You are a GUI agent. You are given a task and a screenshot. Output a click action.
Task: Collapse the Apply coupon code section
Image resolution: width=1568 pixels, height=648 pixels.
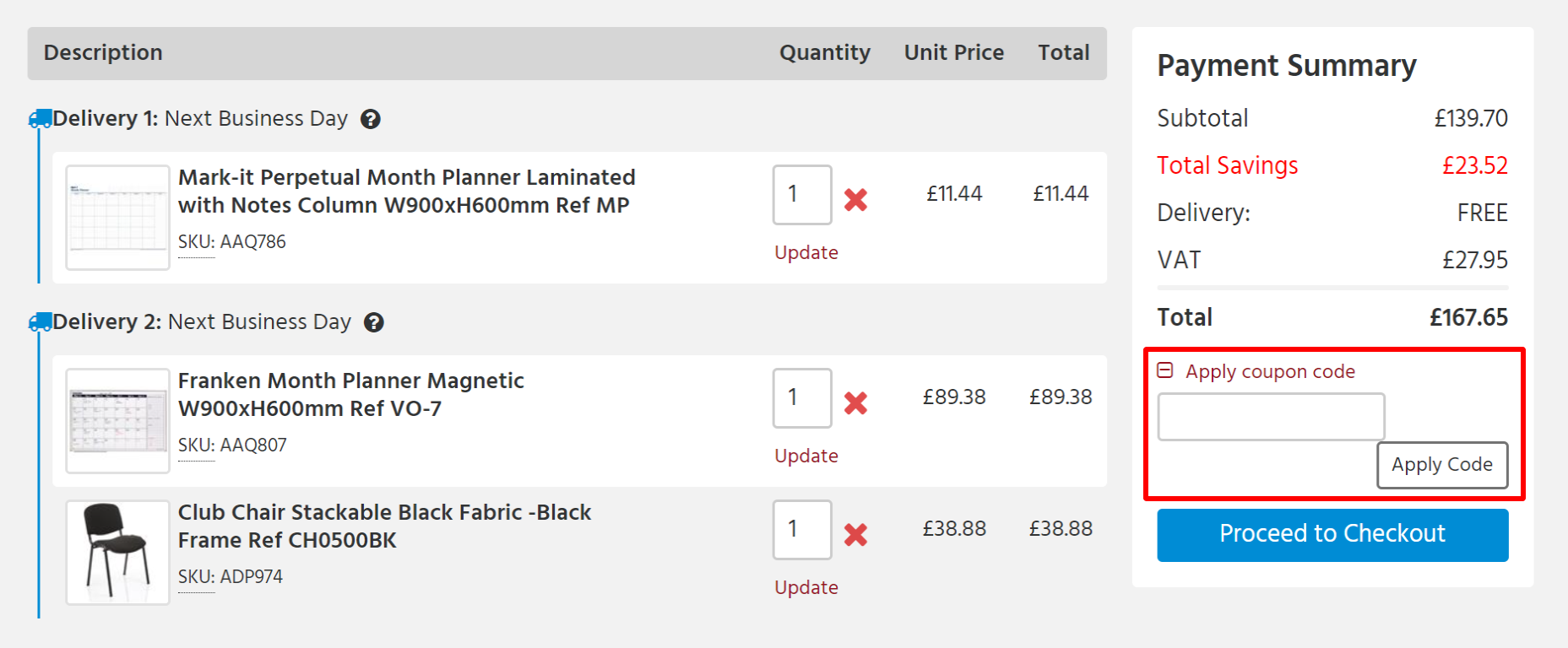point(1165,370)
